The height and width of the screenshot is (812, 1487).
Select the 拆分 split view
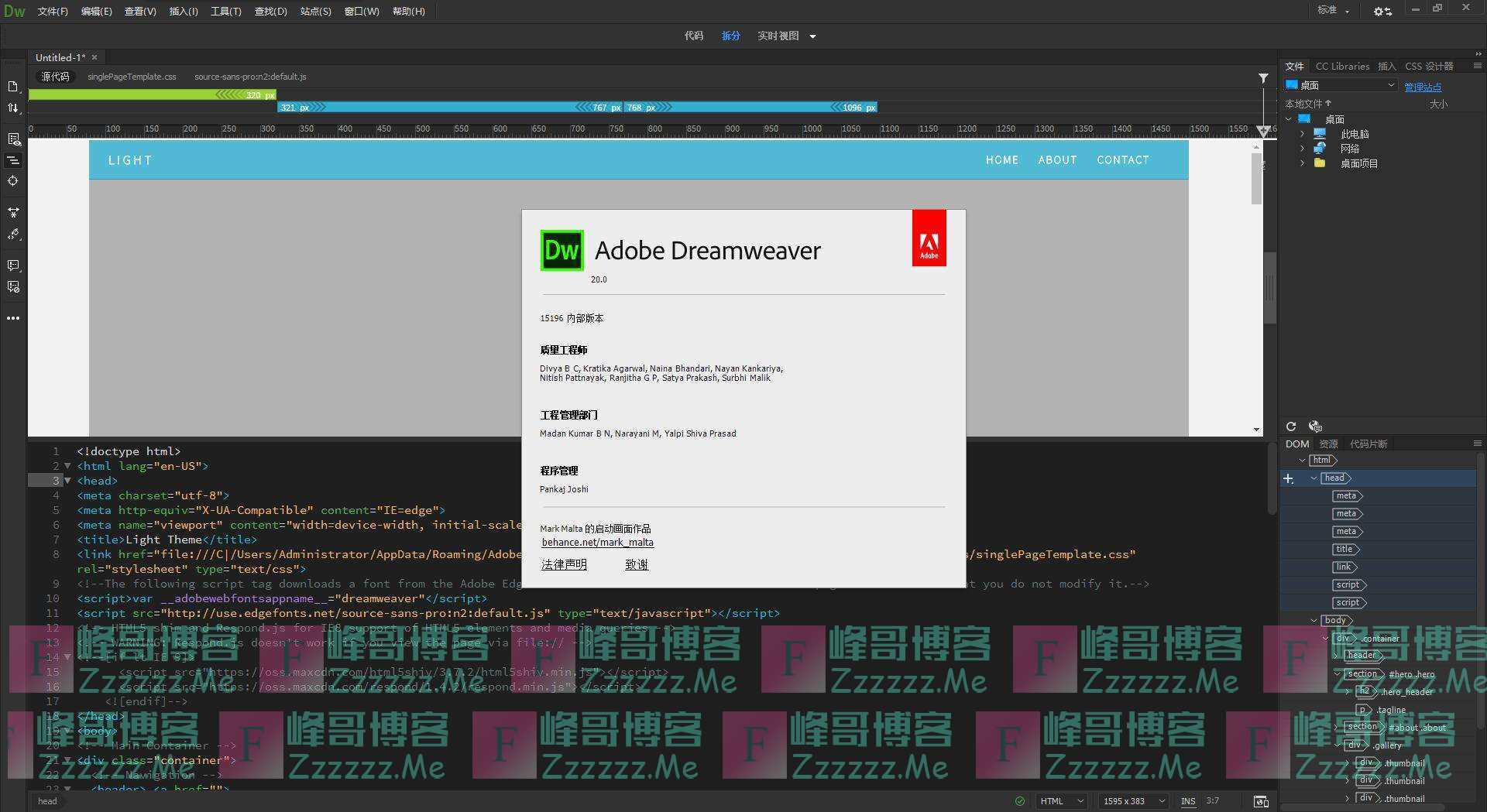pyautogui.click(x=731, y=36)
